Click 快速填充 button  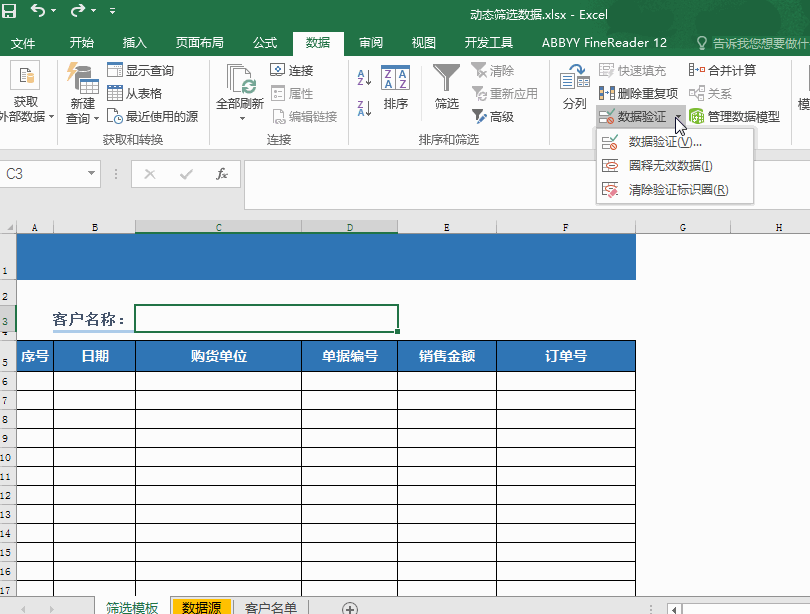click(x=632, y=70)
